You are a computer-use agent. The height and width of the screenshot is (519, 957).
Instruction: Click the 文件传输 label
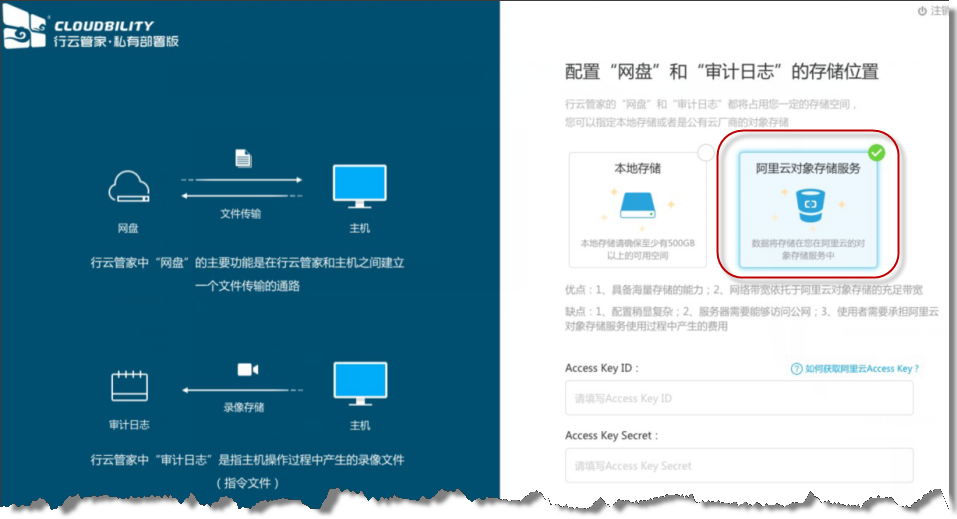(x=240, y=214)
